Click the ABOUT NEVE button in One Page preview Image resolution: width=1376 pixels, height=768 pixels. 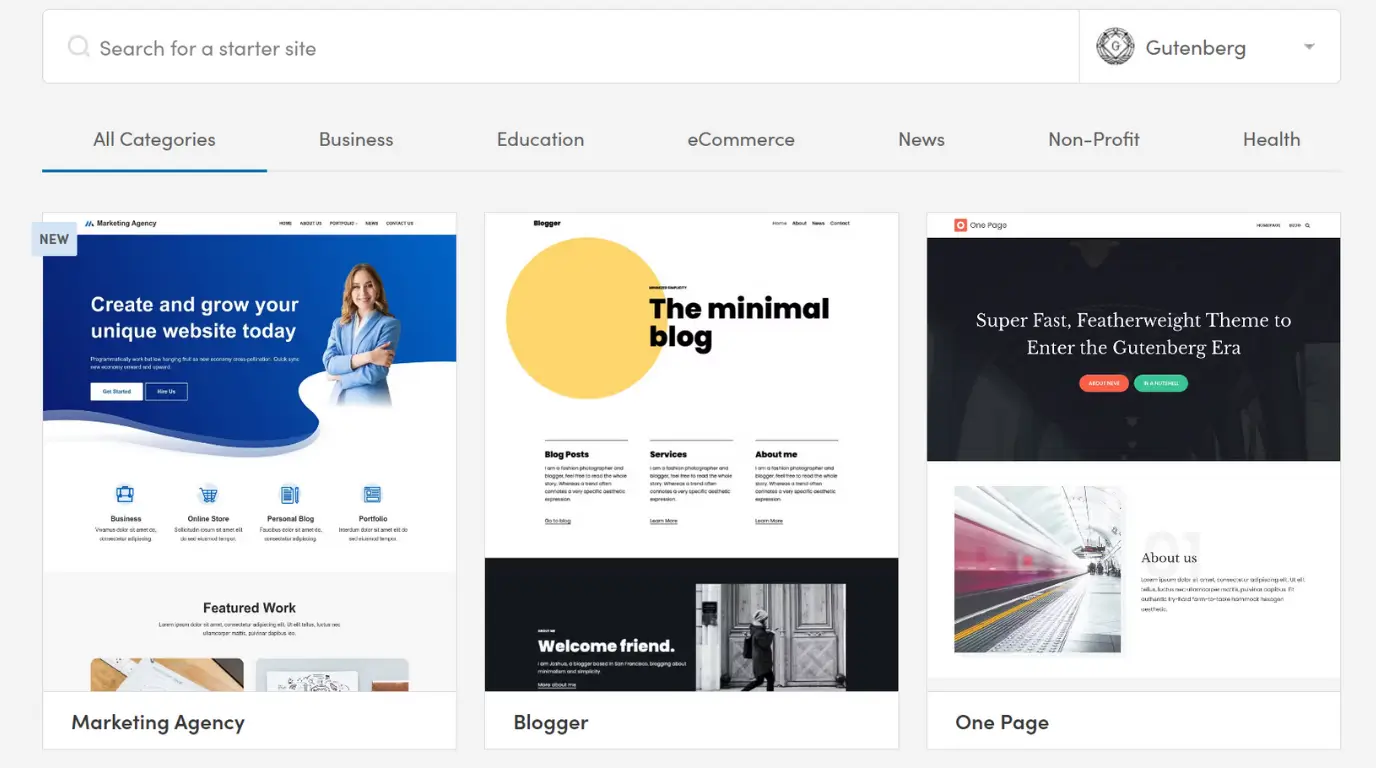pyautogui.click(x=1103, y=383)
